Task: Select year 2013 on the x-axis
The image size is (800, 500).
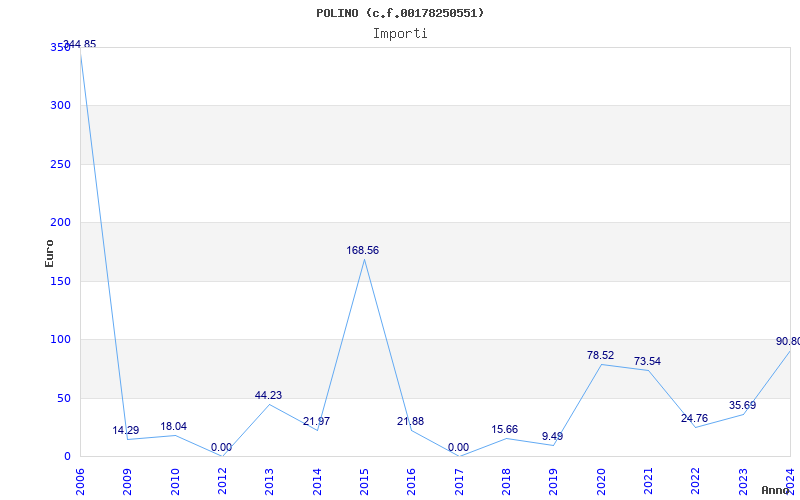Action: tap(269, 481)
